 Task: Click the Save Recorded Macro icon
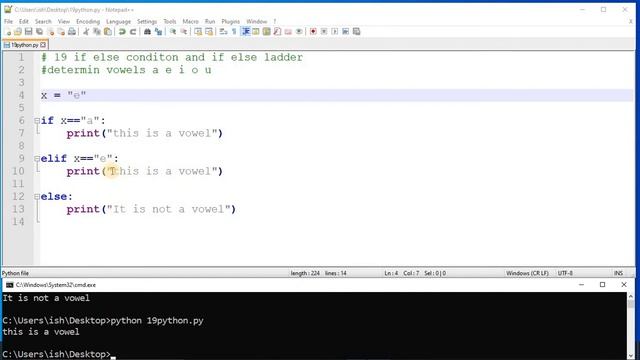coord(357,32)
